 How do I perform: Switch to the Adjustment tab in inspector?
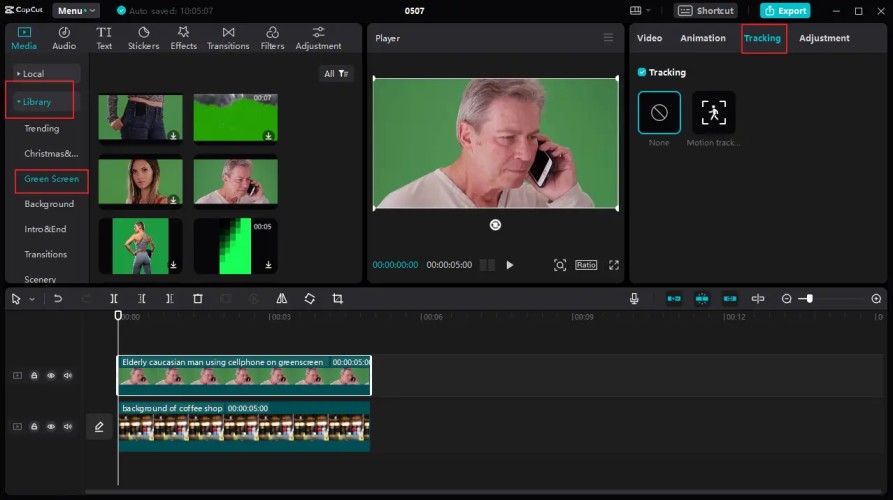[x=824, y=38]
